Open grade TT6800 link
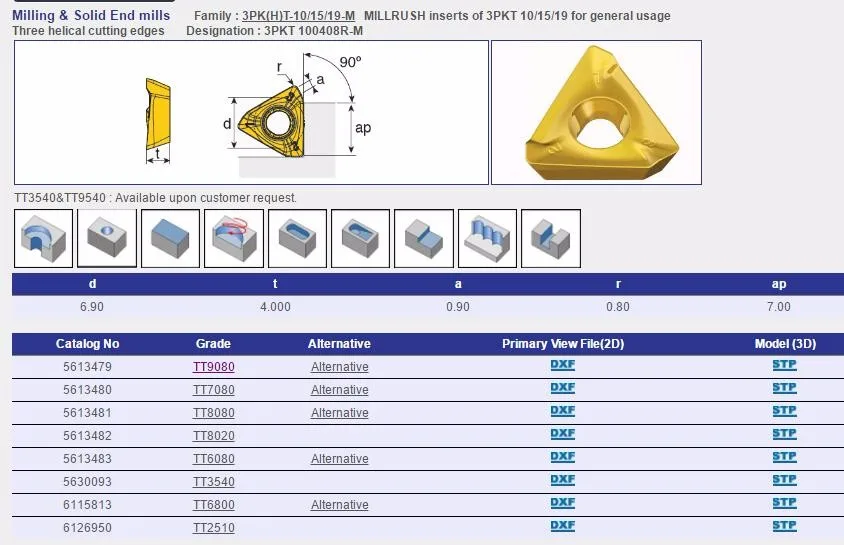The image size is (844, 545). [214, 505]
